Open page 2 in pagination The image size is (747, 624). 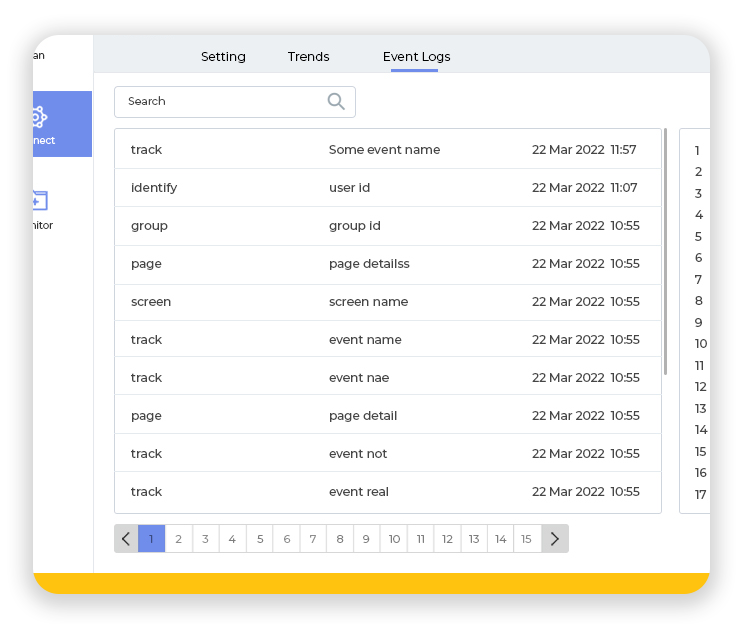point(178,539)
